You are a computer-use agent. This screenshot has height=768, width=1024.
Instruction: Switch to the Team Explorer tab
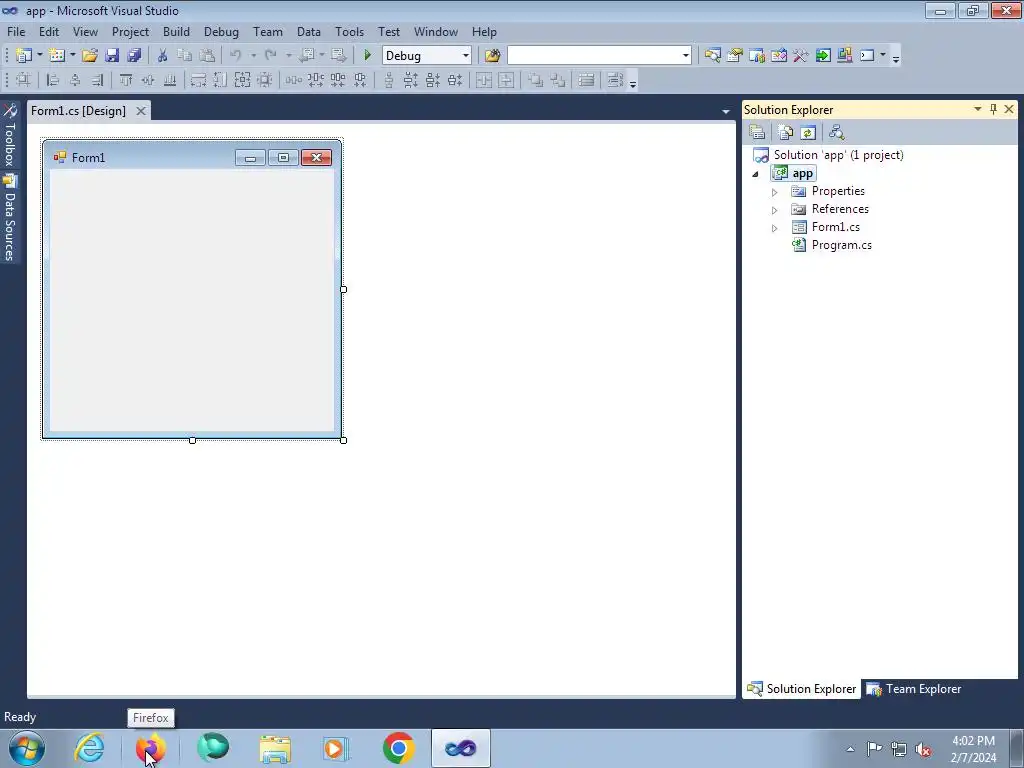[x=914, y=689]
